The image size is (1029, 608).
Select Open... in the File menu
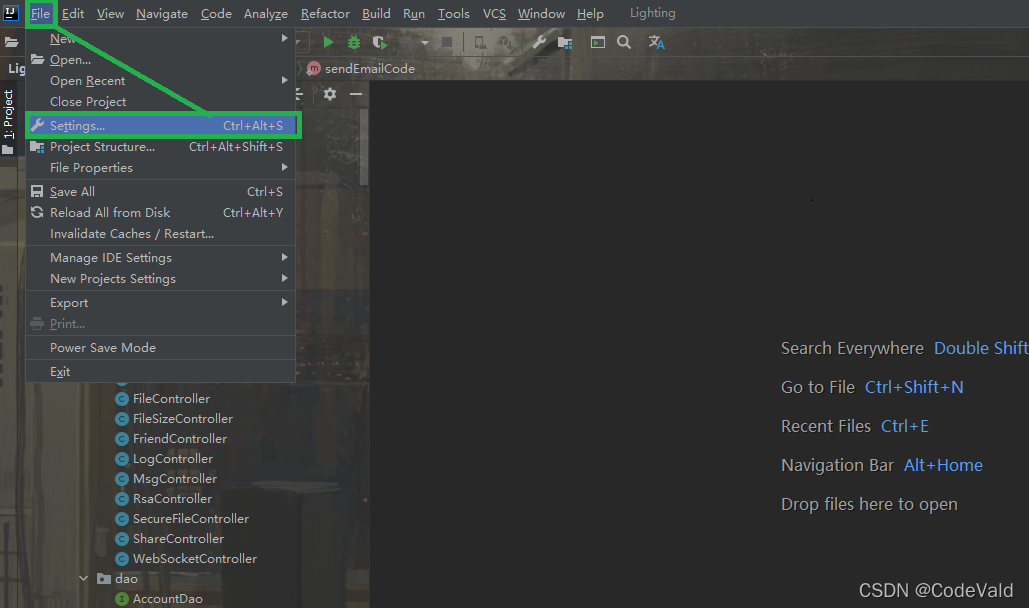point(160,60)
